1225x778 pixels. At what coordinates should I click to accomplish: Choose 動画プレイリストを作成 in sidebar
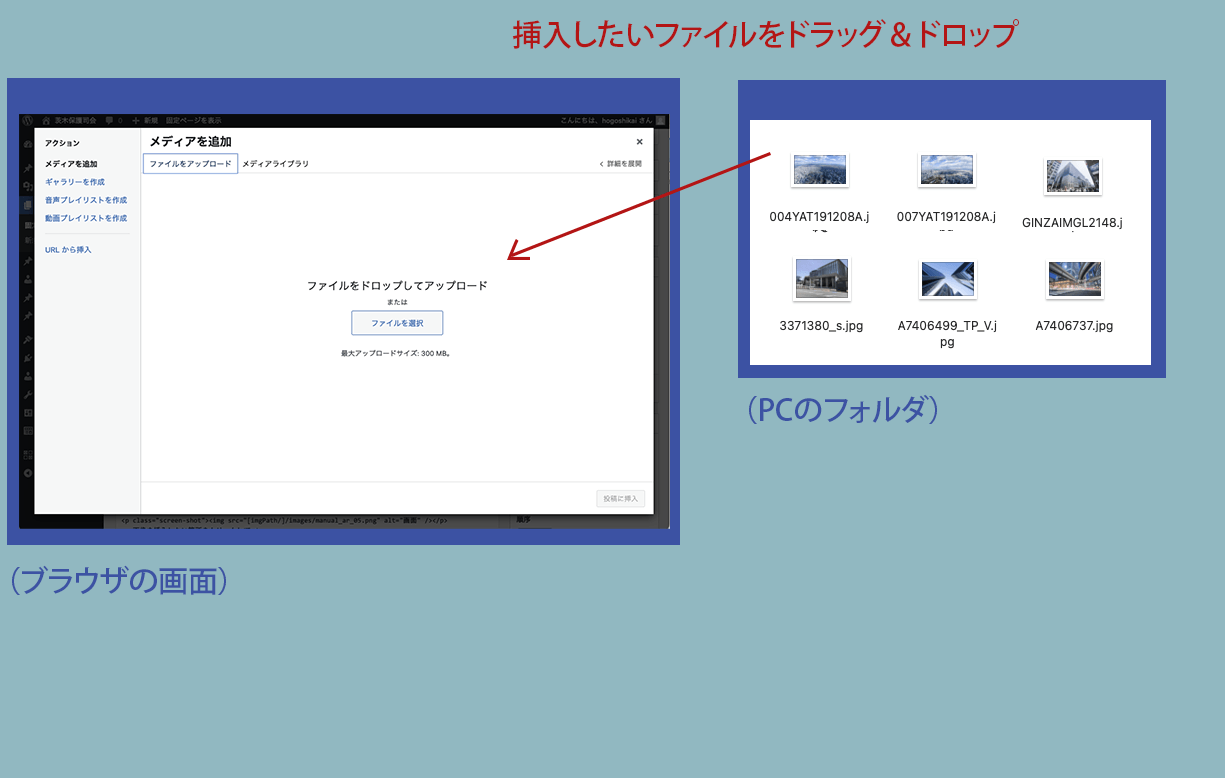click(x=86, y=218)
